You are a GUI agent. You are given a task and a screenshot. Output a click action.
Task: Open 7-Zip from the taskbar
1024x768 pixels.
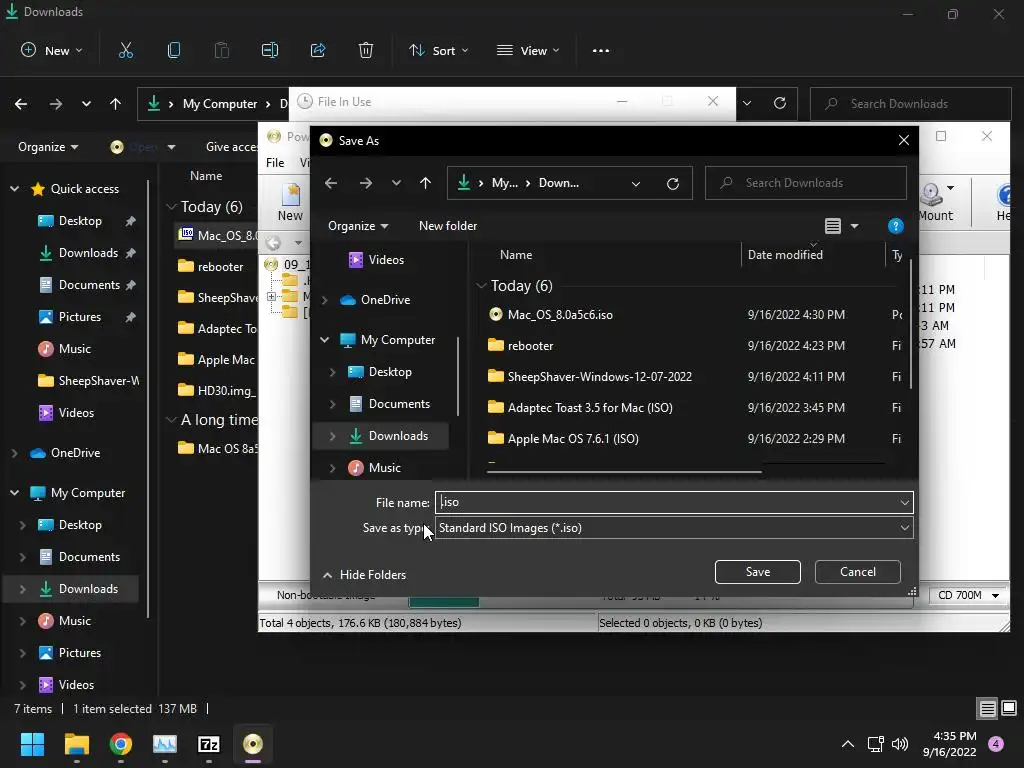209,744
